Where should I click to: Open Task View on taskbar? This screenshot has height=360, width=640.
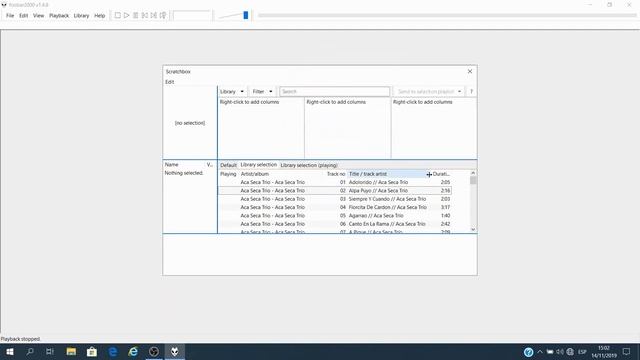click(50, 351)
